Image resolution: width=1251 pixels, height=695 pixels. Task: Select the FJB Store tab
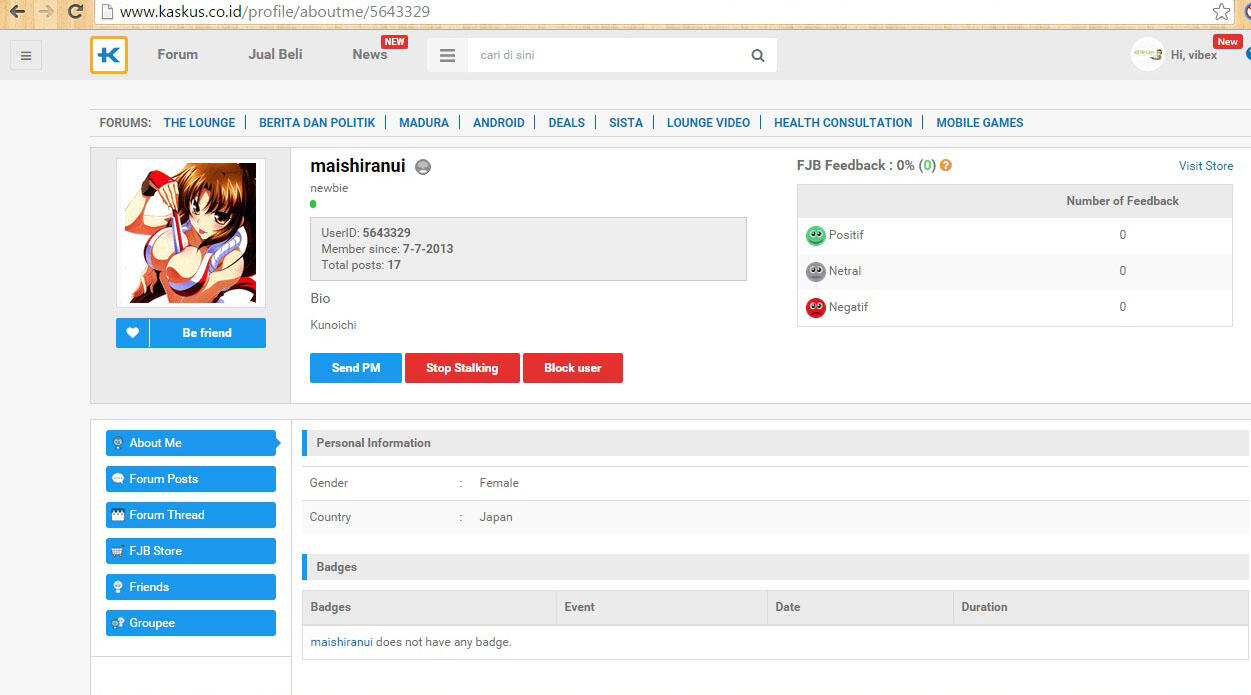191,551
